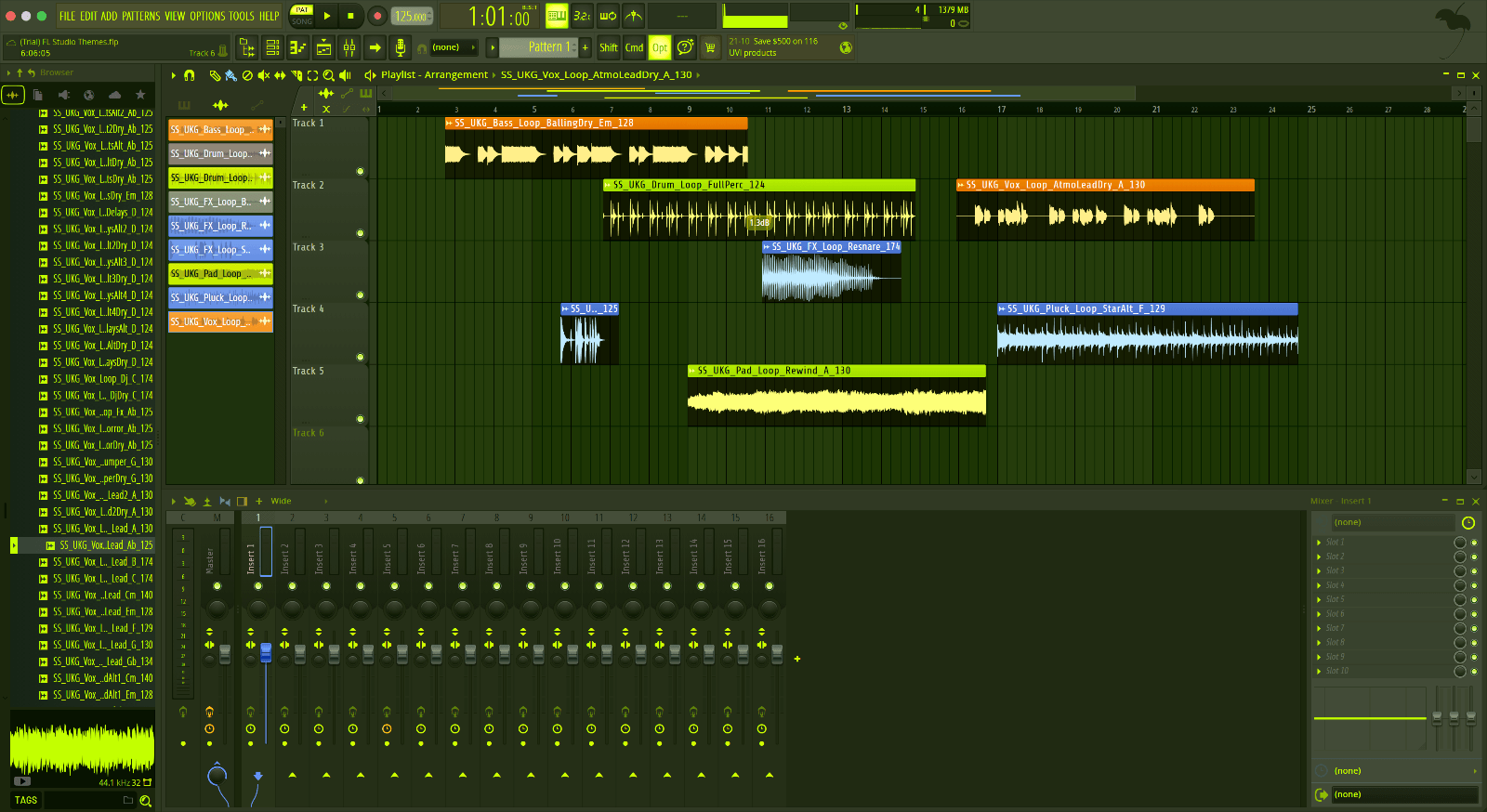Toggle the PAT/SONG mode switch

click(x=302, y=16)
